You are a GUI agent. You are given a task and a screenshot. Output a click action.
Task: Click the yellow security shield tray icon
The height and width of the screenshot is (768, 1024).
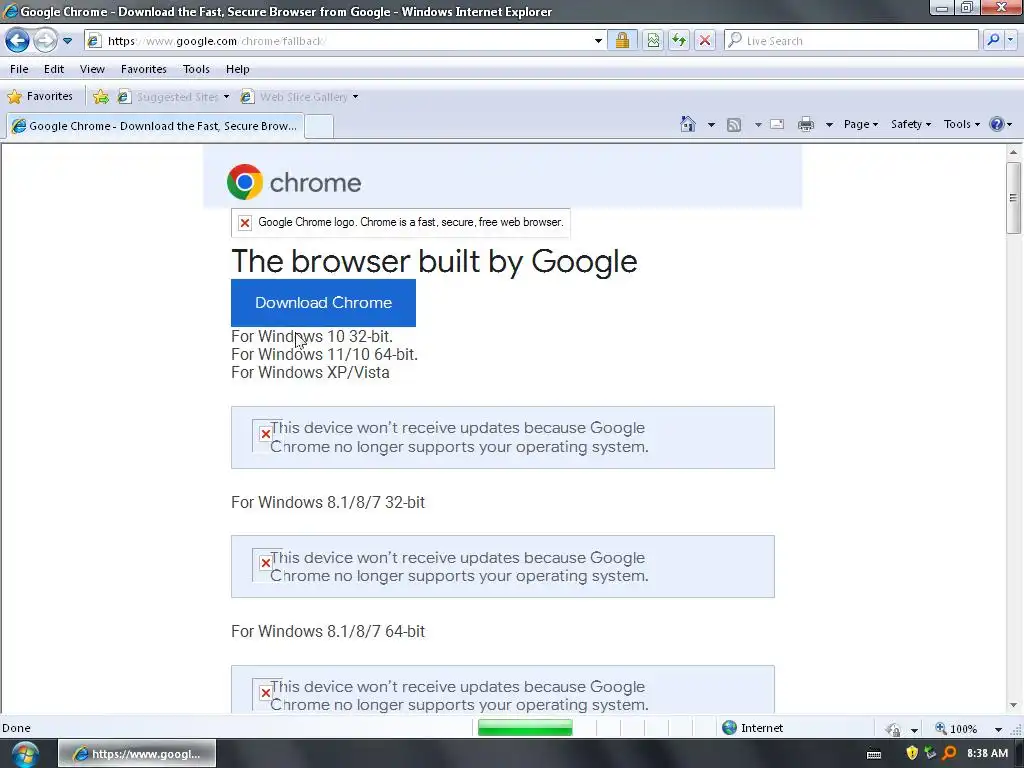[912, 754]
